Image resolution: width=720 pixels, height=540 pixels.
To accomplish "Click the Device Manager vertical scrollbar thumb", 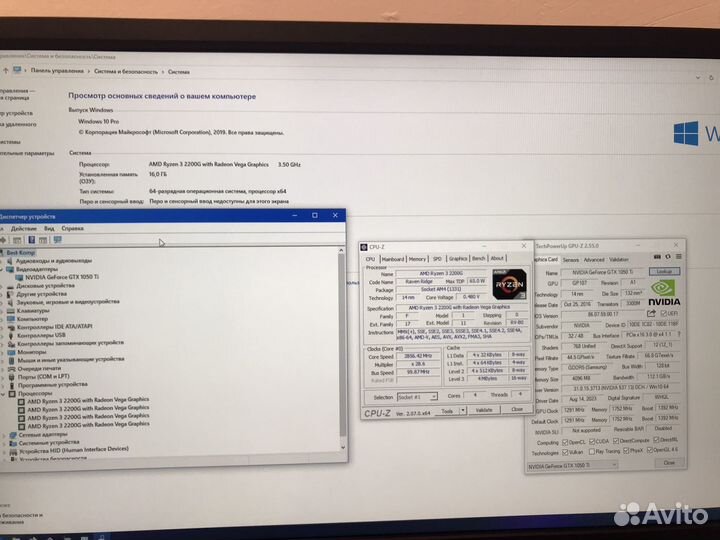I will pyautogui.click(x=342, y=344).
